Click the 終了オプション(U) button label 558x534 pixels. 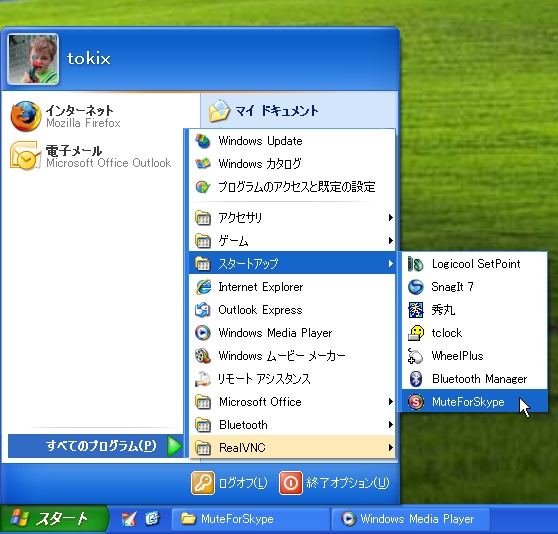tap(348, 483)
